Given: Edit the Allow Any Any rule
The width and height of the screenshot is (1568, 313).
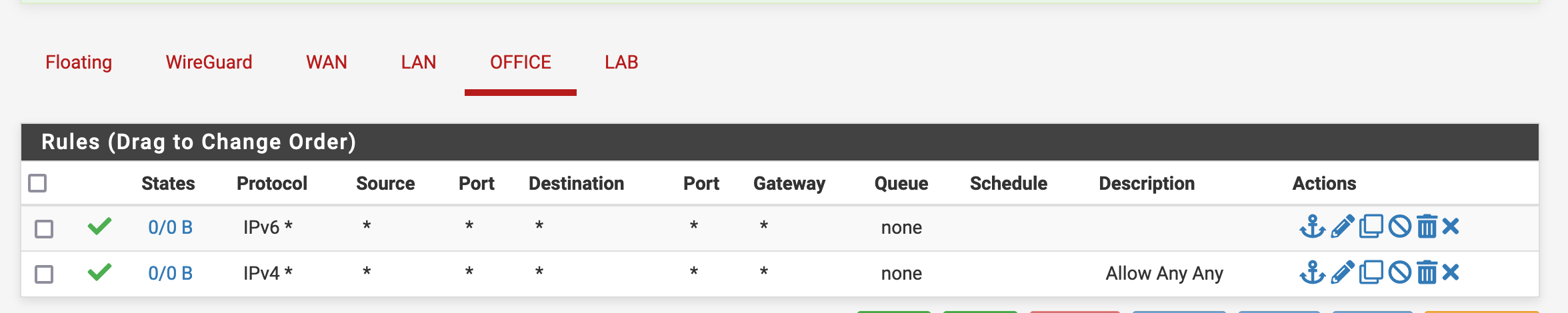Looking at the screenshot, I should [x=1342, y=272].
